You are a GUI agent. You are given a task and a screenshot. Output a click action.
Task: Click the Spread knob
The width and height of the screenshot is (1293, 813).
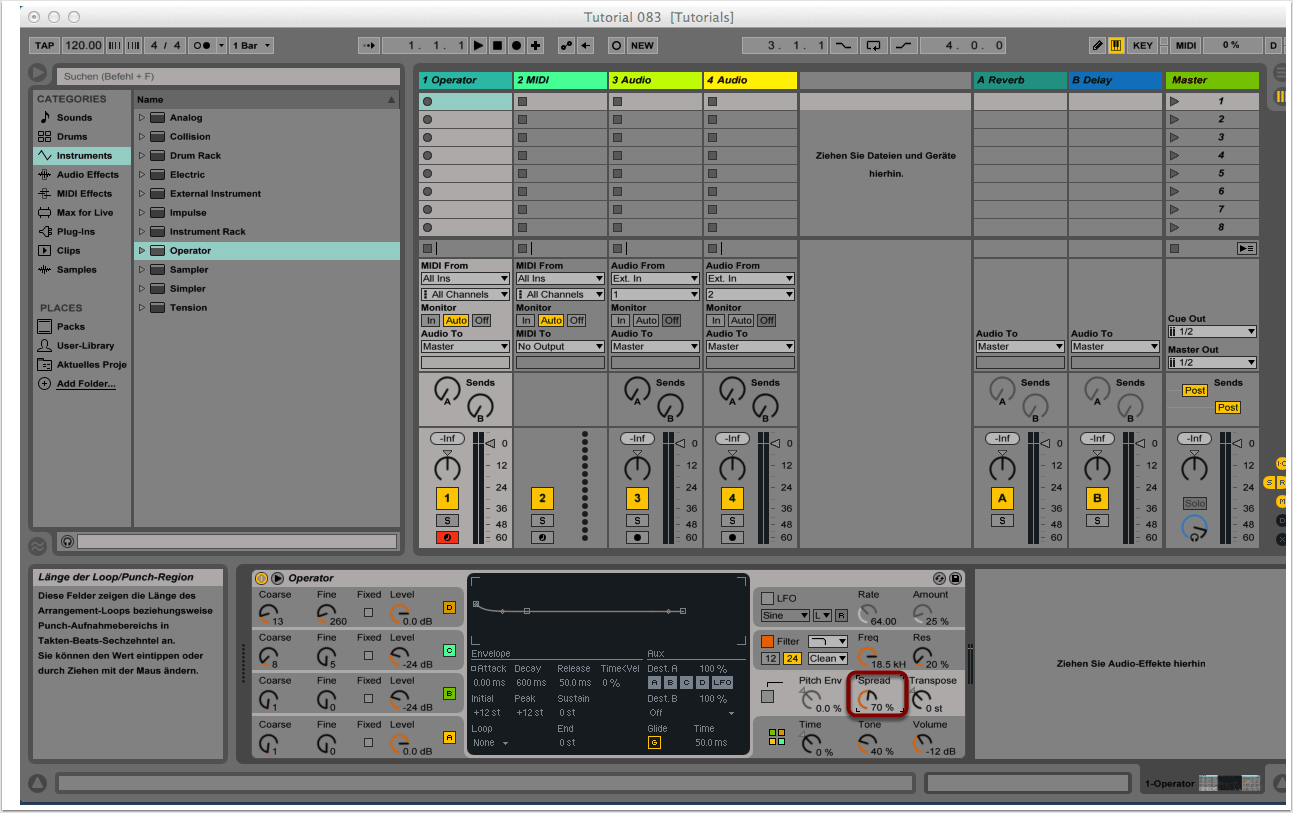867,699
